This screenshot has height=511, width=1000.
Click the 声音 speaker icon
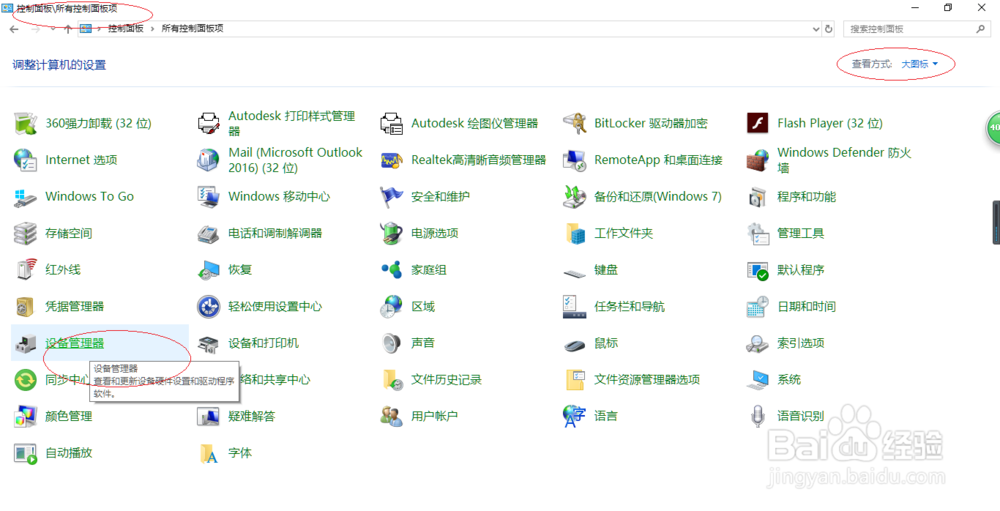click(x=391, y=343)
